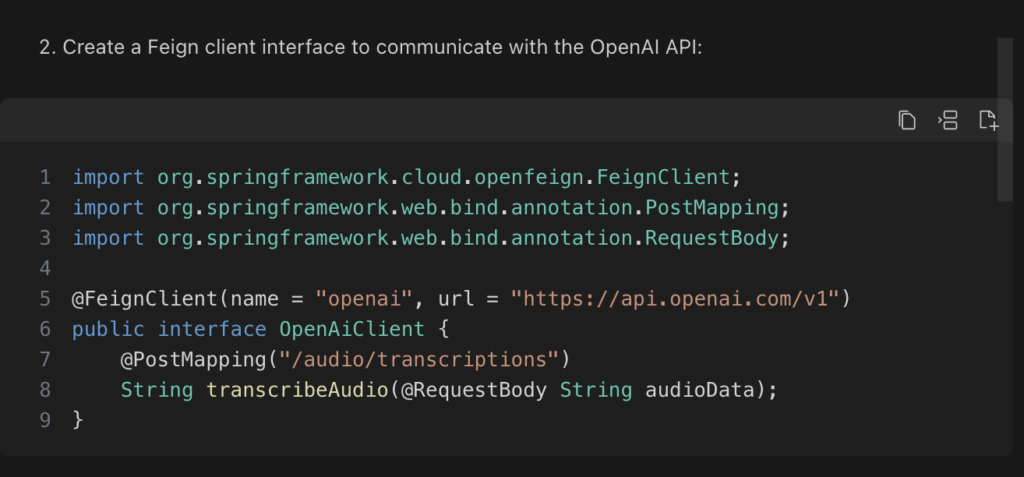
Task: Click the RequestBody import on line 3
Action: click(x=712, y=238)
